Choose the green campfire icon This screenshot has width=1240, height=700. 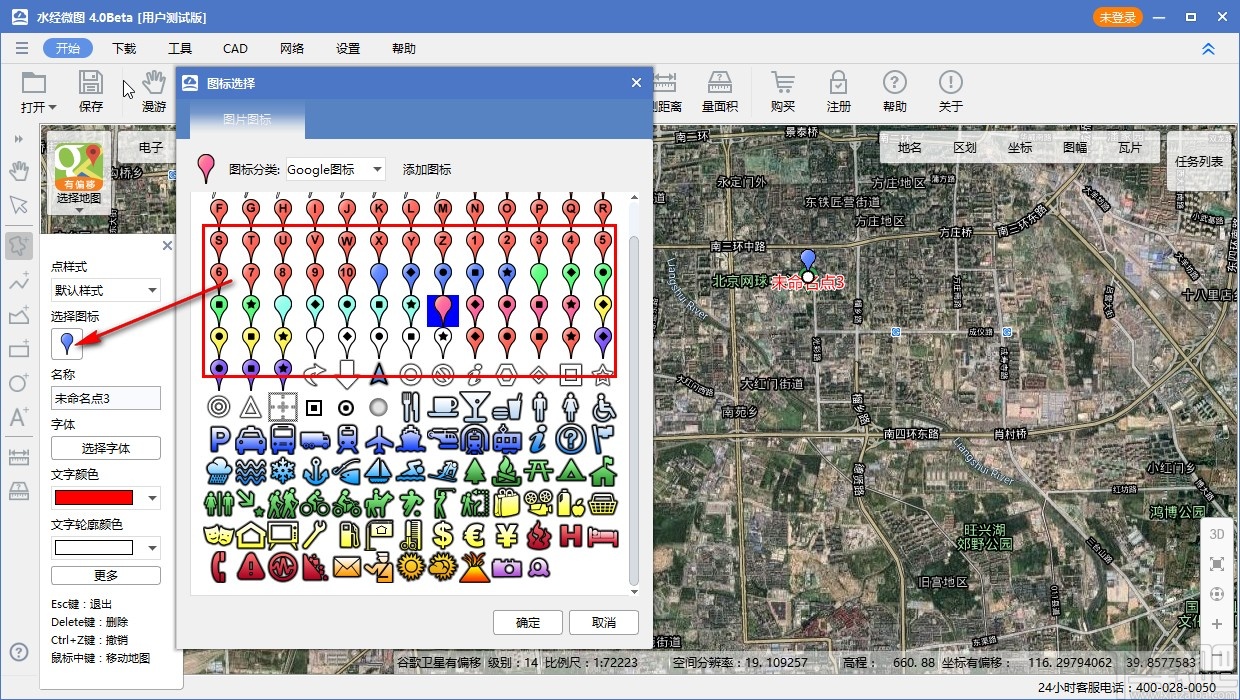(x=507, y=471)
